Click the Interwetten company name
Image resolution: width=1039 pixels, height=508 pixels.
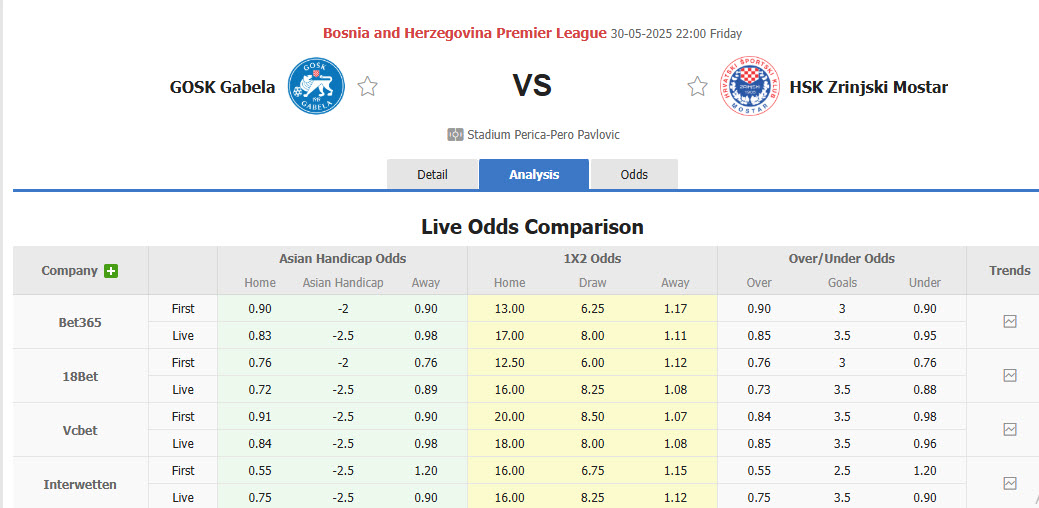[80, 484]
